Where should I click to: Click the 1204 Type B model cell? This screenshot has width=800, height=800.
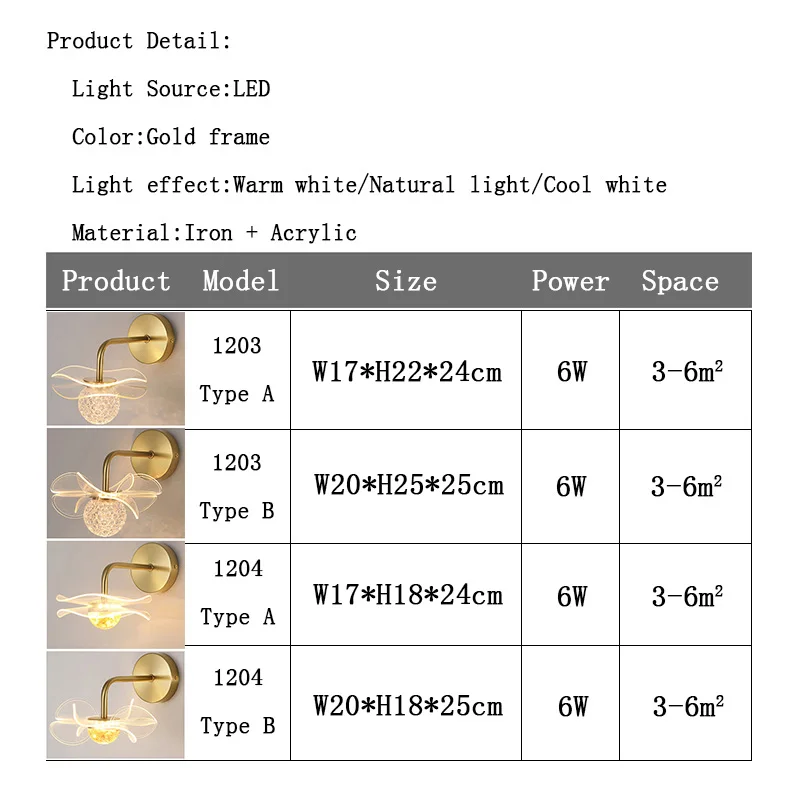237,703
